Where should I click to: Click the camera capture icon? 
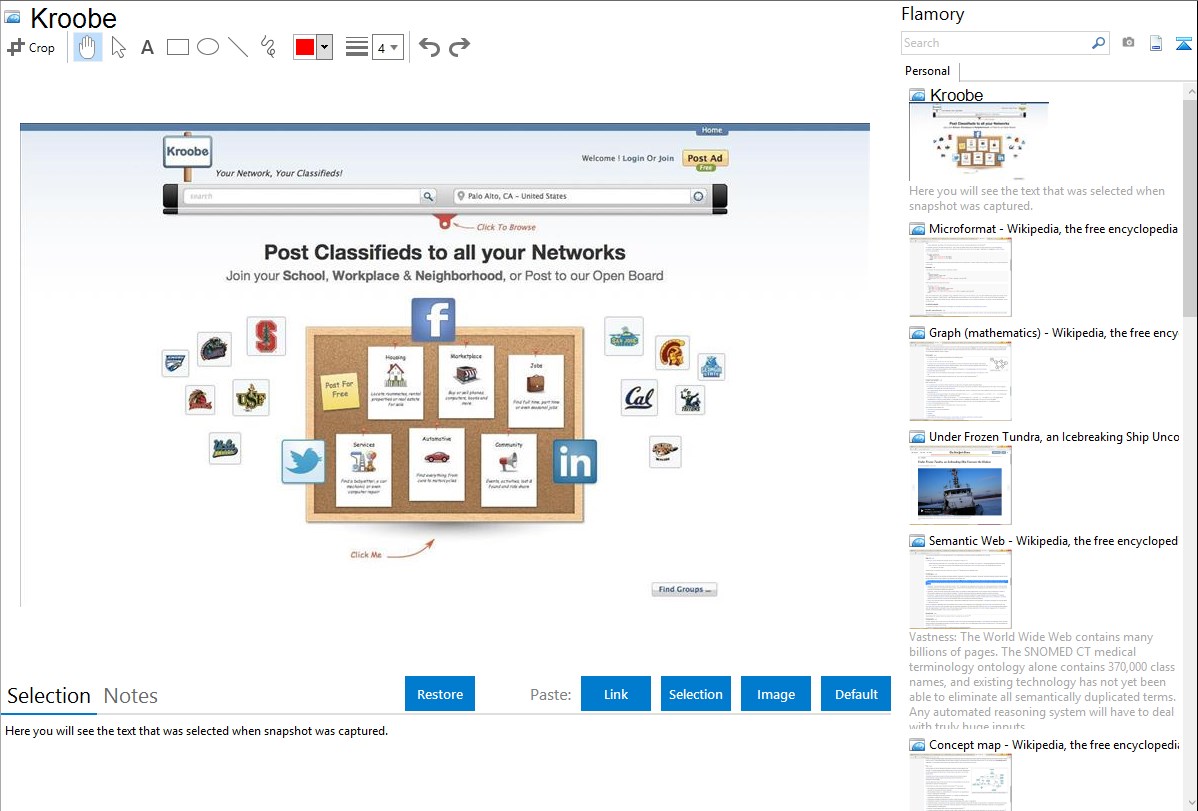coord(1128,43)
